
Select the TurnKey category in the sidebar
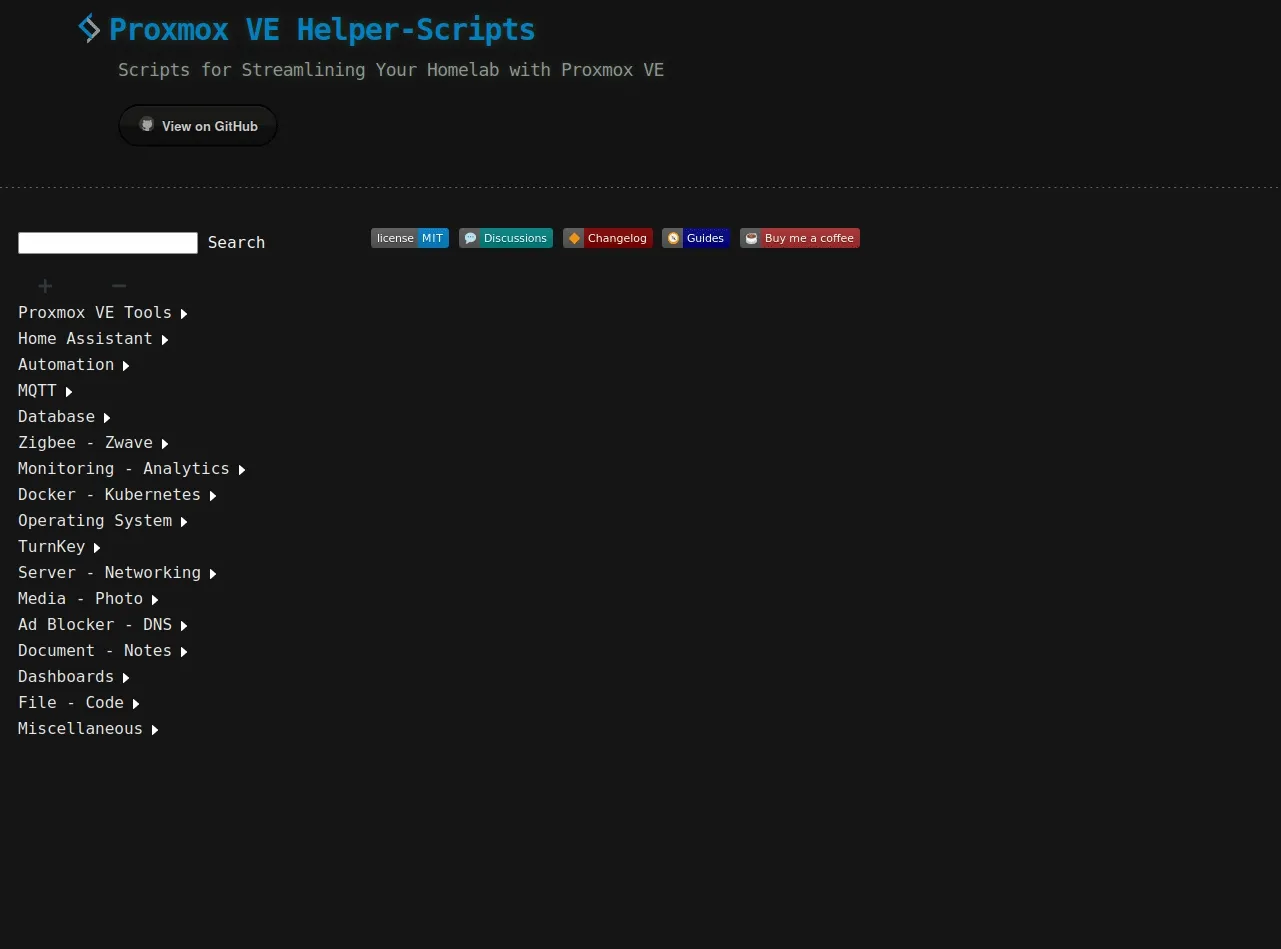51,547
